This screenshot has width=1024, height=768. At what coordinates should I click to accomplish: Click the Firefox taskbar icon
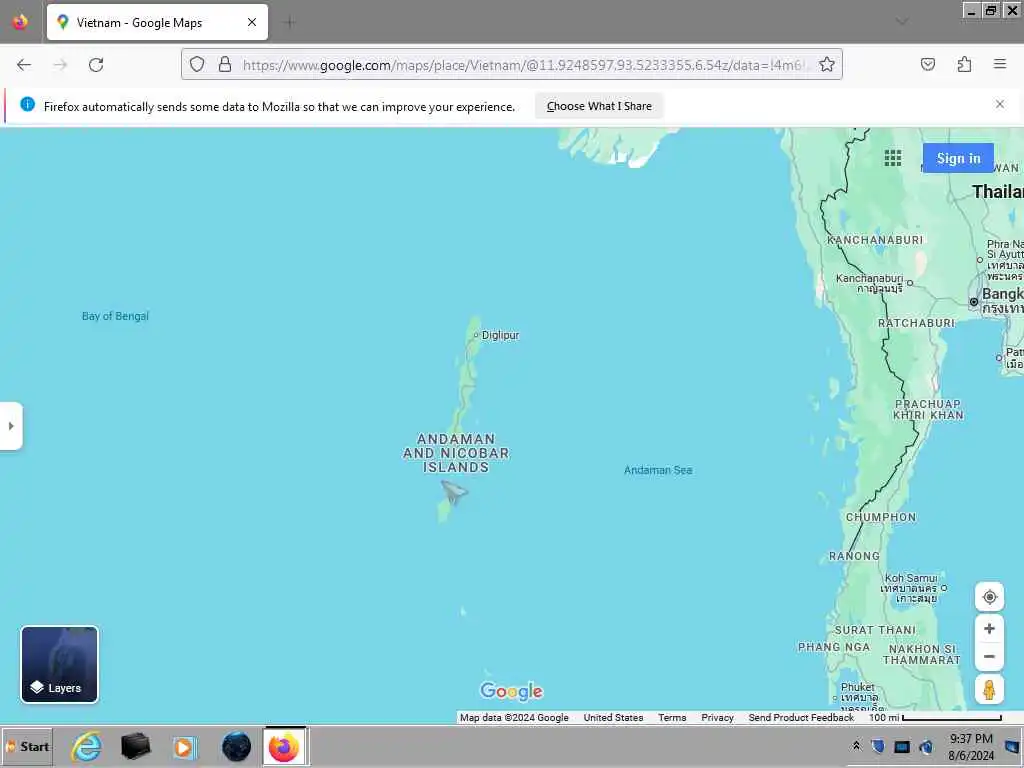(284, 746)
